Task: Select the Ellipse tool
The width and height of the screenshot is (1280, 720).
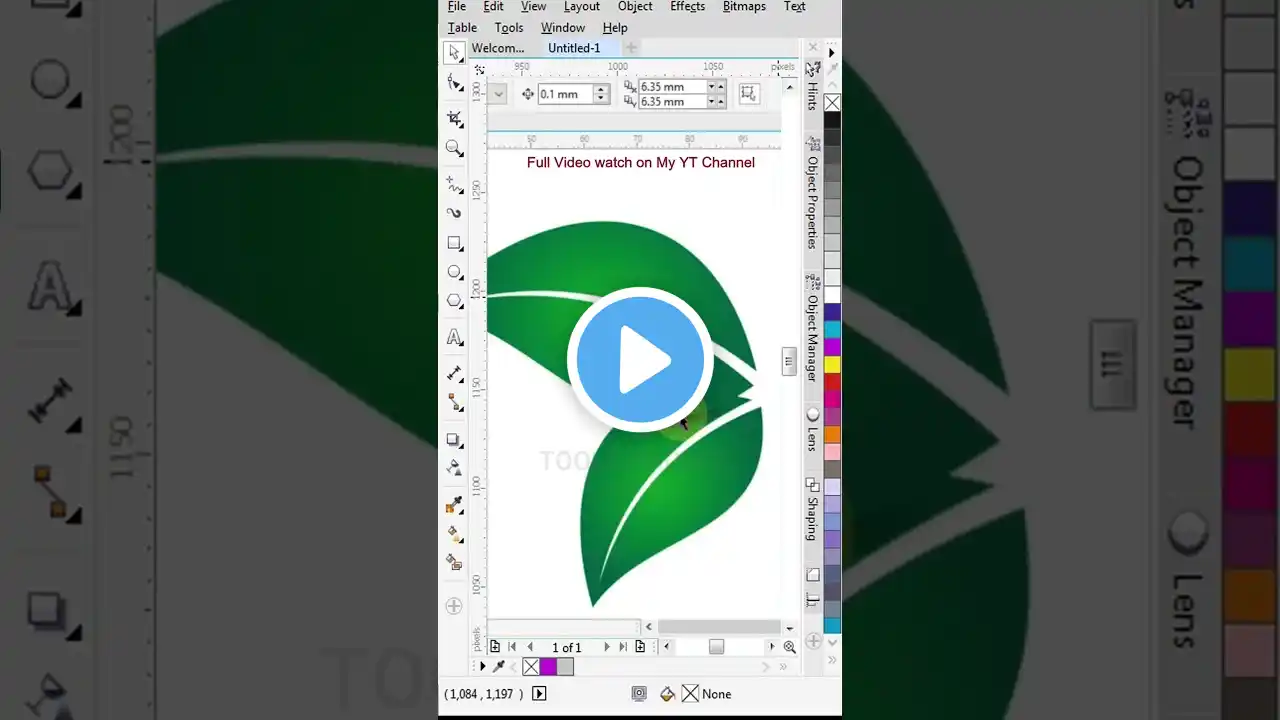Action: click(x=454, y=272)
